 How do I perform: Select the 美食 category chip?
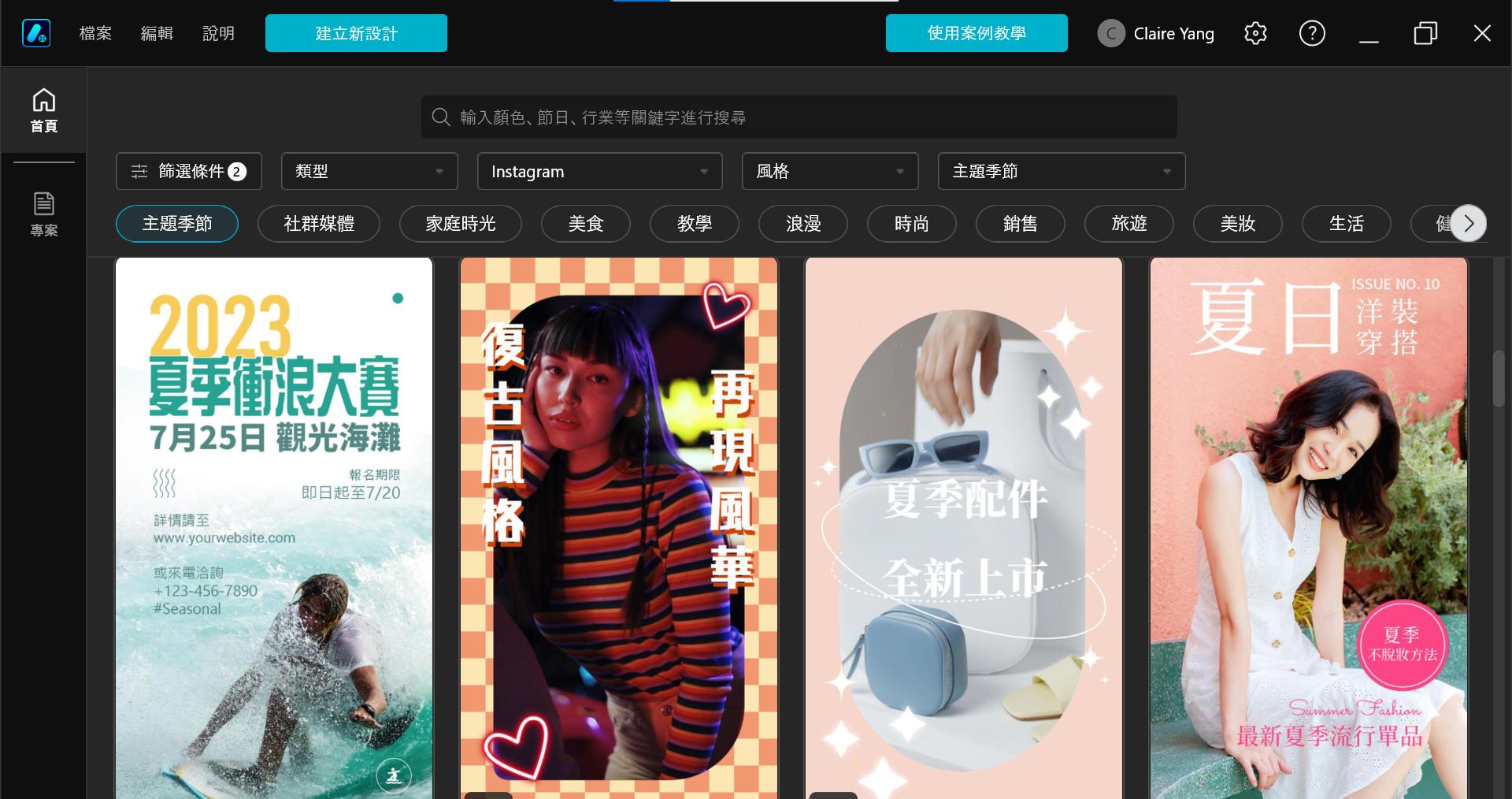[586, 224]
